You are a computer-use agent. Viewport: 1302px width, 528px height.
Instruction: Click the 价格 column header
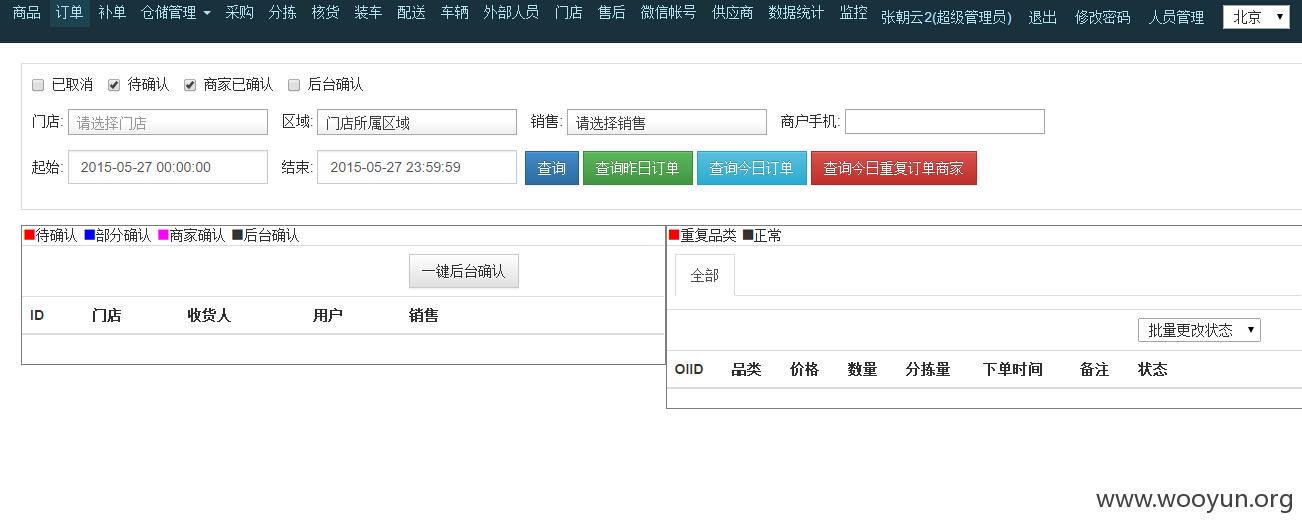click(804, 369)
